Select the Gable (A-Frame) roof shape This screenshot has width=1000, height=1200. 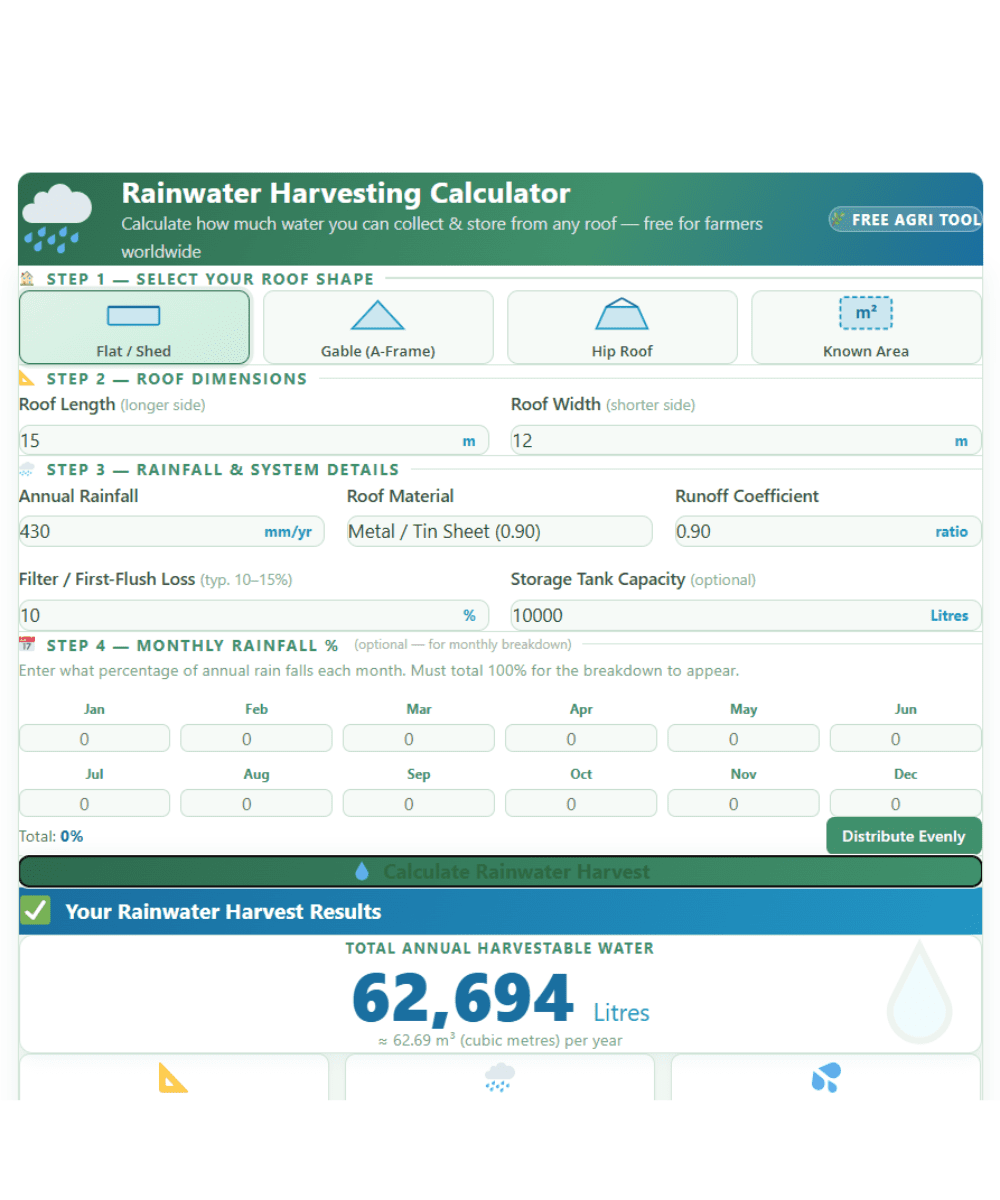[378, 327]
